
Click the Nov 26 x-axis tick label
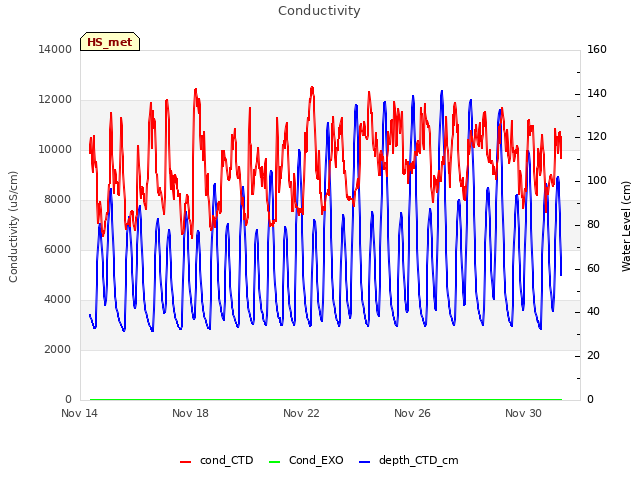(x=412, y=413)
